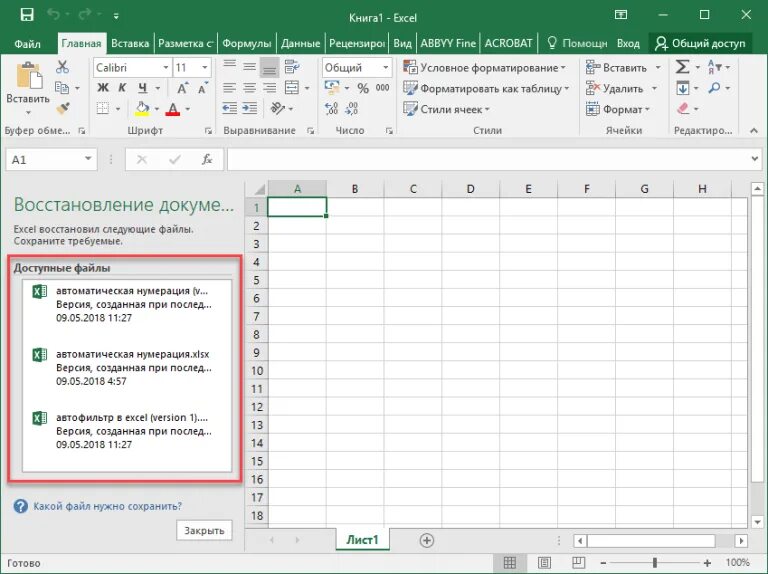Viewport: 768px width, 574px height.
Task: Open Форматировать как таблицу dropdown
Action: 486,88
